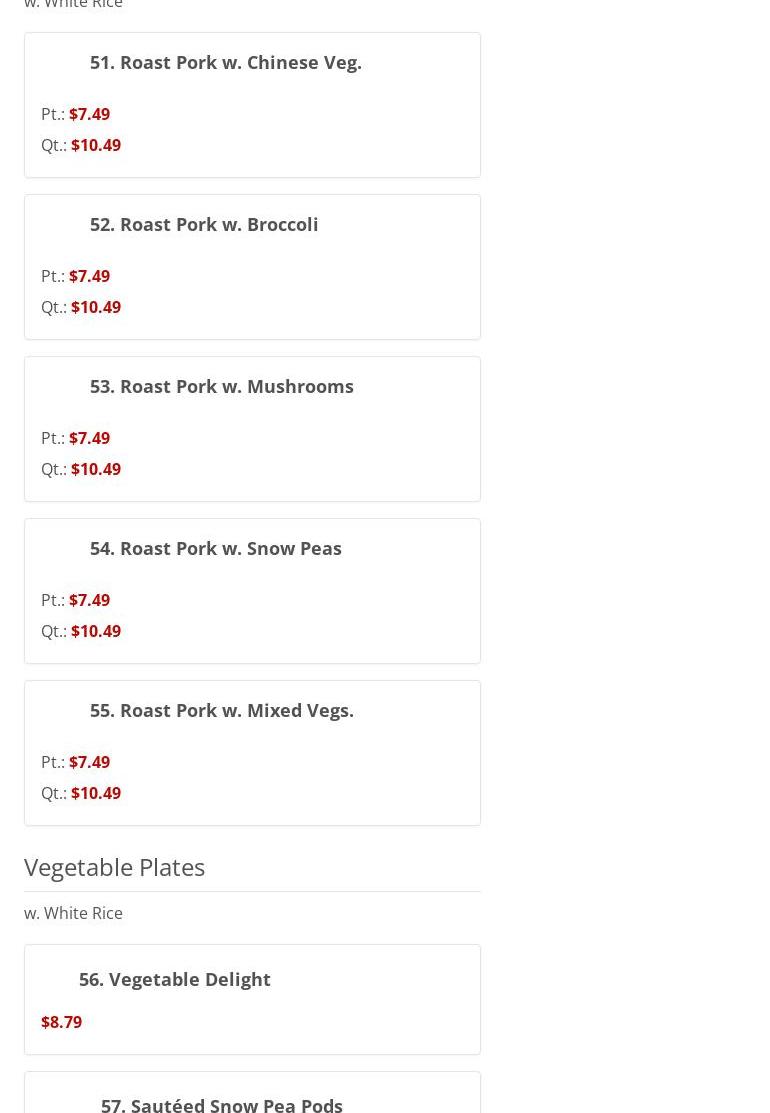The height and width of the screenshot is (1113, 770).
Task: Open item 52 Roast Pork w. Broccoli
Action: (x=204, y=224)
